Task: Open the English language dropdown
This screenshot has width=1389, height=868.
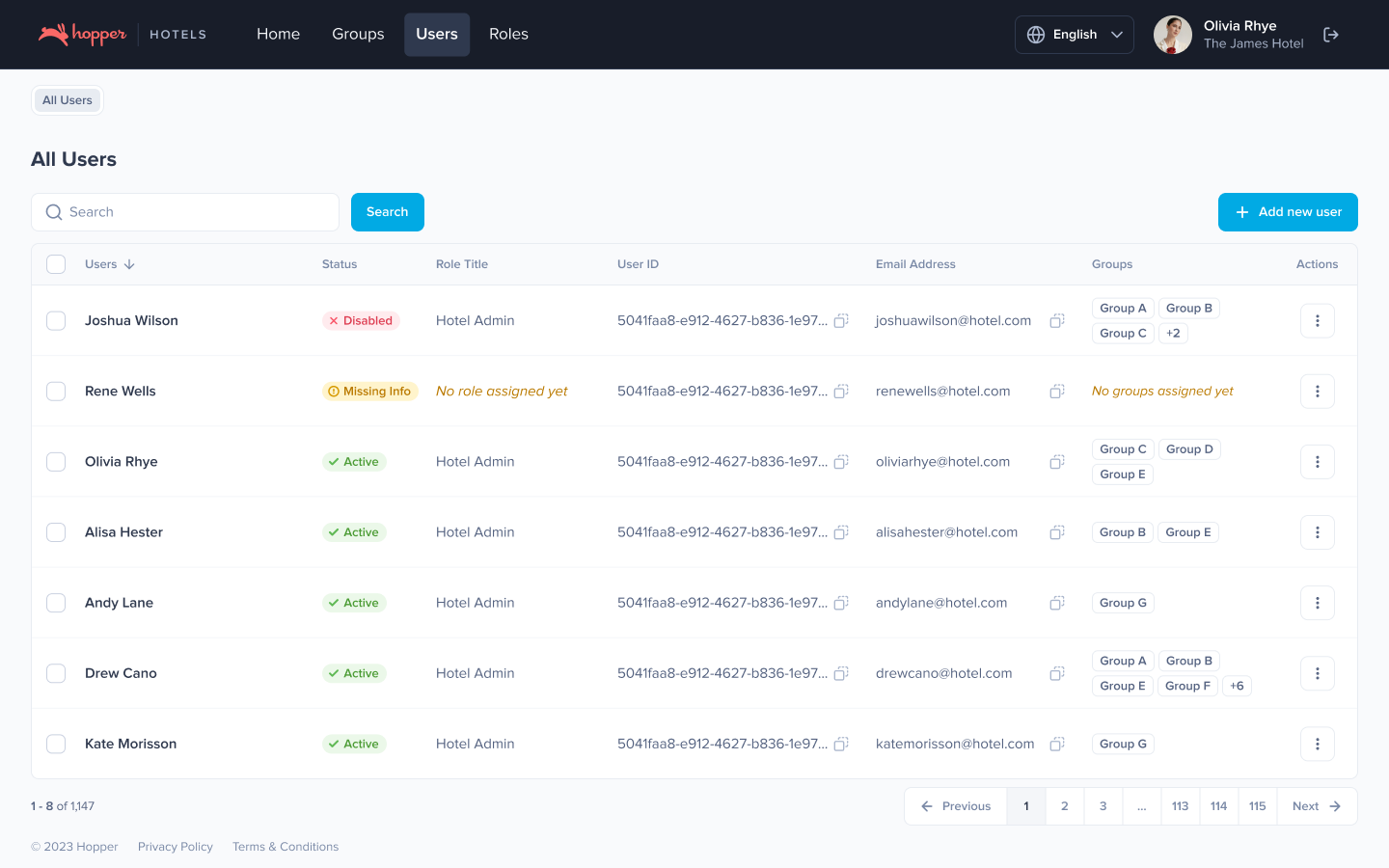Action: 1074,35
